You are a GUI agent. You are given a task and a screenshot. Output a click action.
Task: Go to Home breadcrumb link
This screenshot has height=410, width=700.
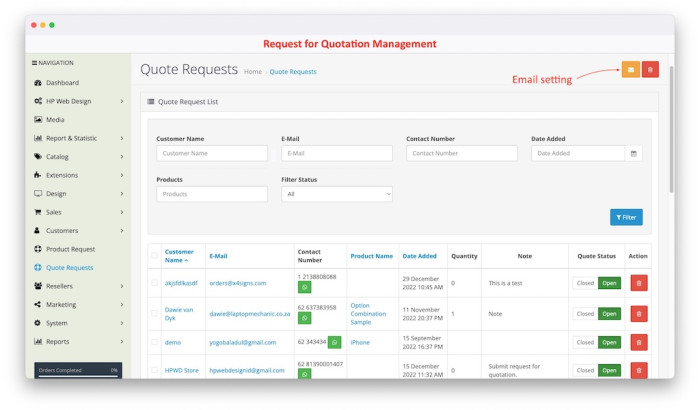pos(253,71)
